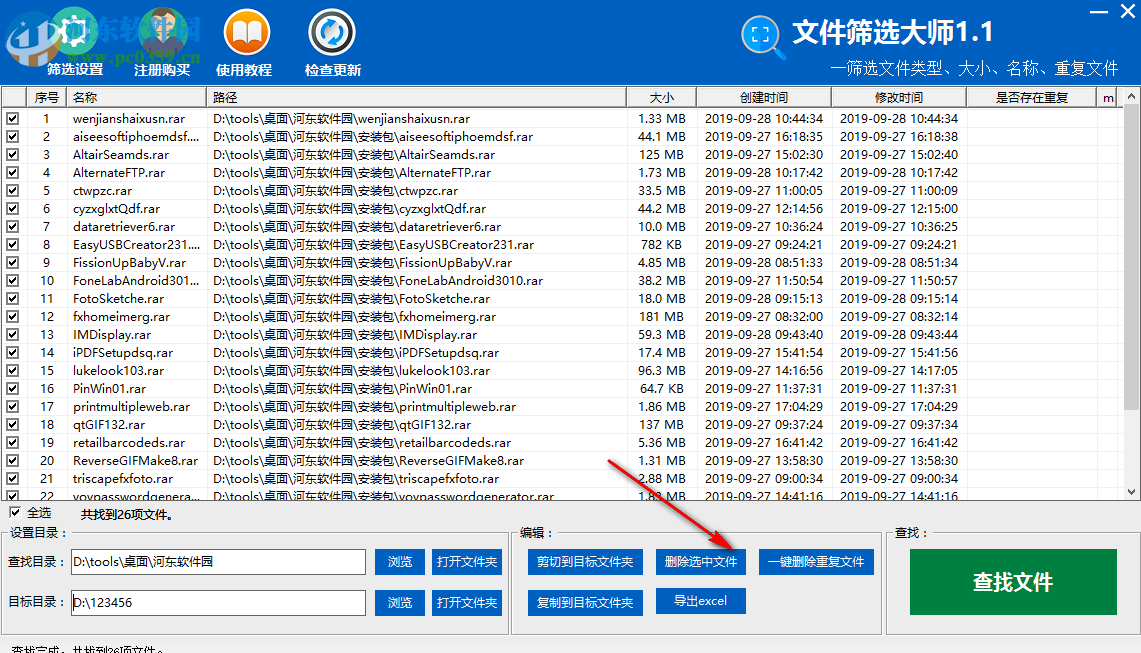This screenshot has width=1141, height=653.
Task: Sort by the 名称 column header
Action: (136, 97)
